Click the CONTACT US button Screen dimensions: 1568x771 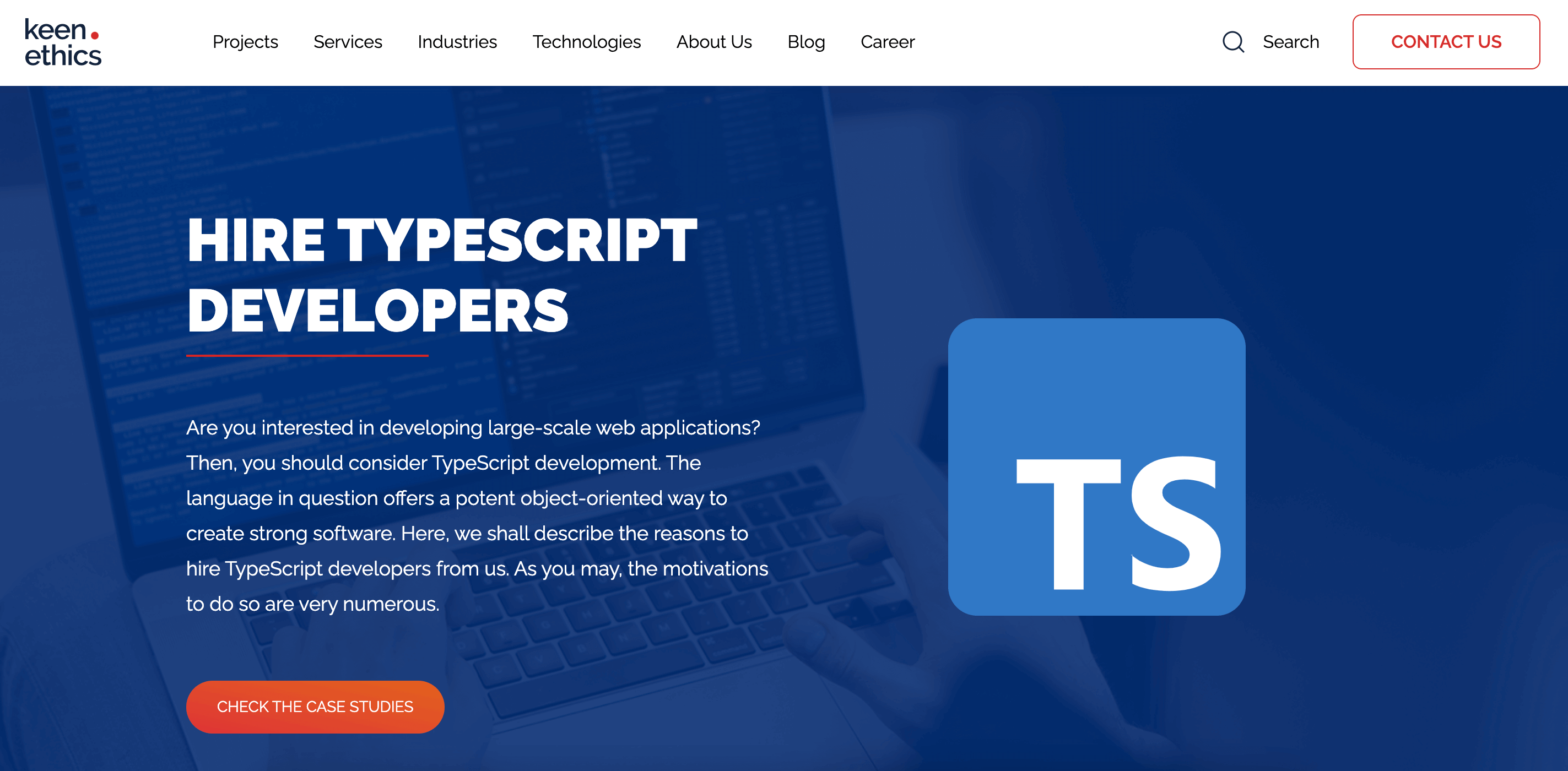pyautogui.click(x=1446, y=42)
